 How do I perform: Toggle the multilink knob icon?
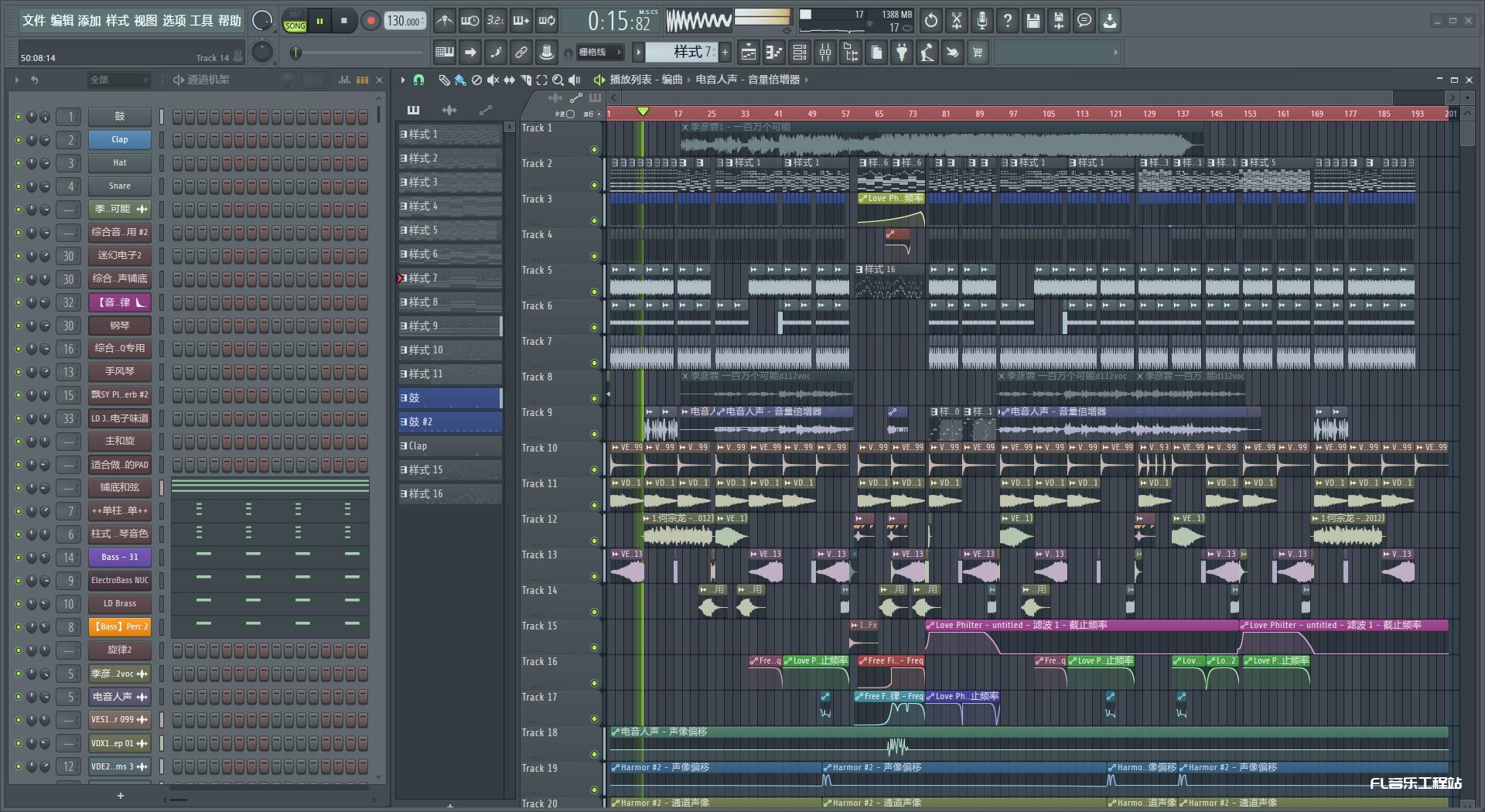pos(547,53)
